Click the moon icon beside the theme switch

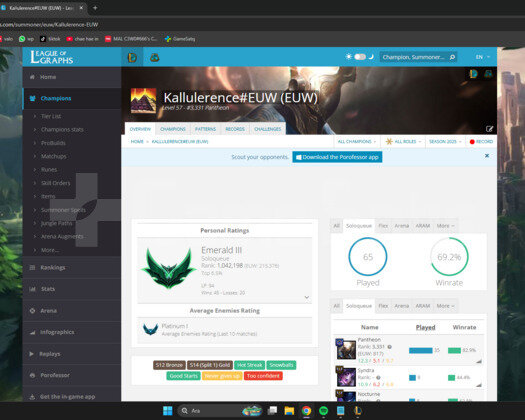tap(371, 57)
